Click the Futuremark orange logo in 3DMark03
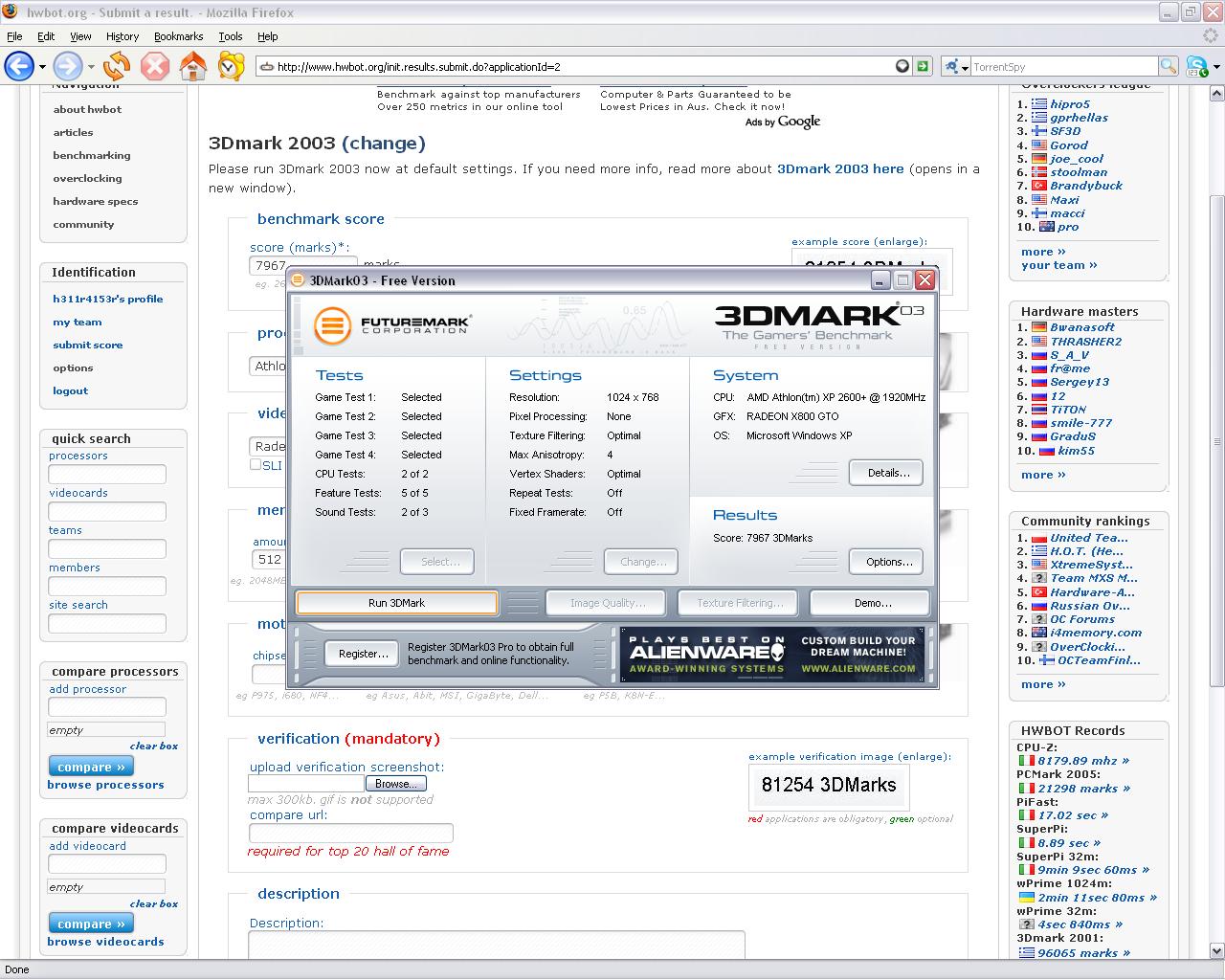The image size is (1225, 980). click(333, 325)
